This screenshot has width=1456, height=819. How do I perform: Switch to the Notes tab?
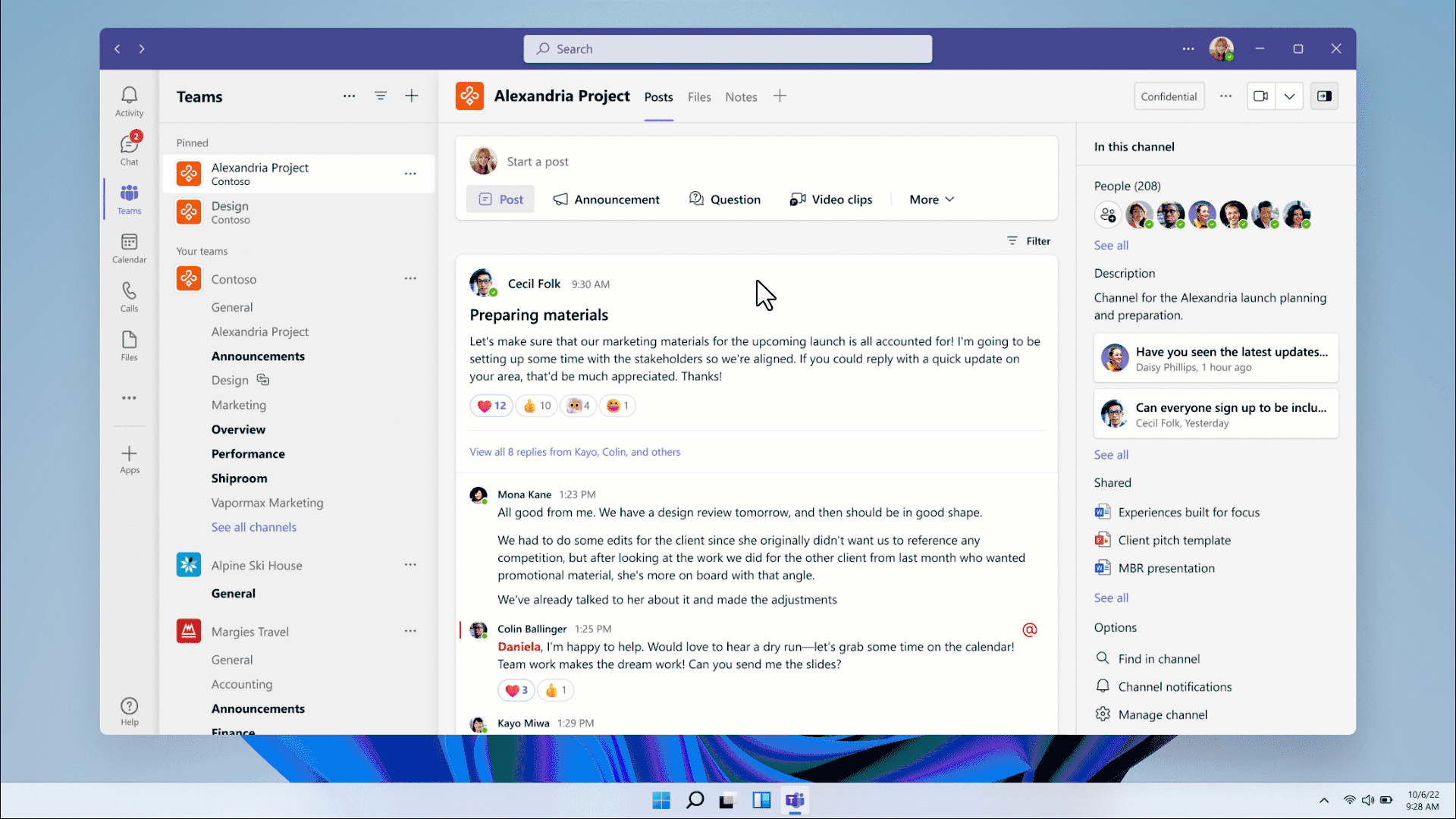[x=741, y=96]
